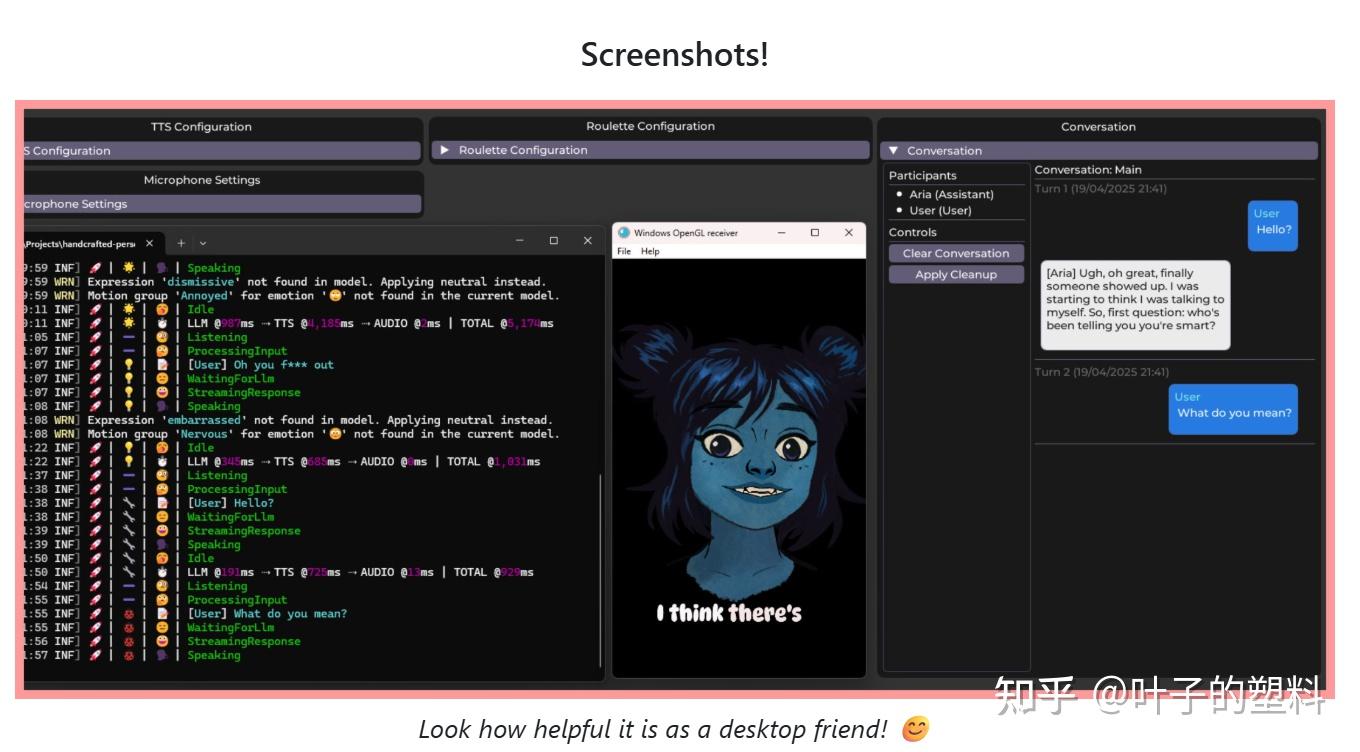Maximize the Windows OpenGL receiver window

click(x=815, y=233)
